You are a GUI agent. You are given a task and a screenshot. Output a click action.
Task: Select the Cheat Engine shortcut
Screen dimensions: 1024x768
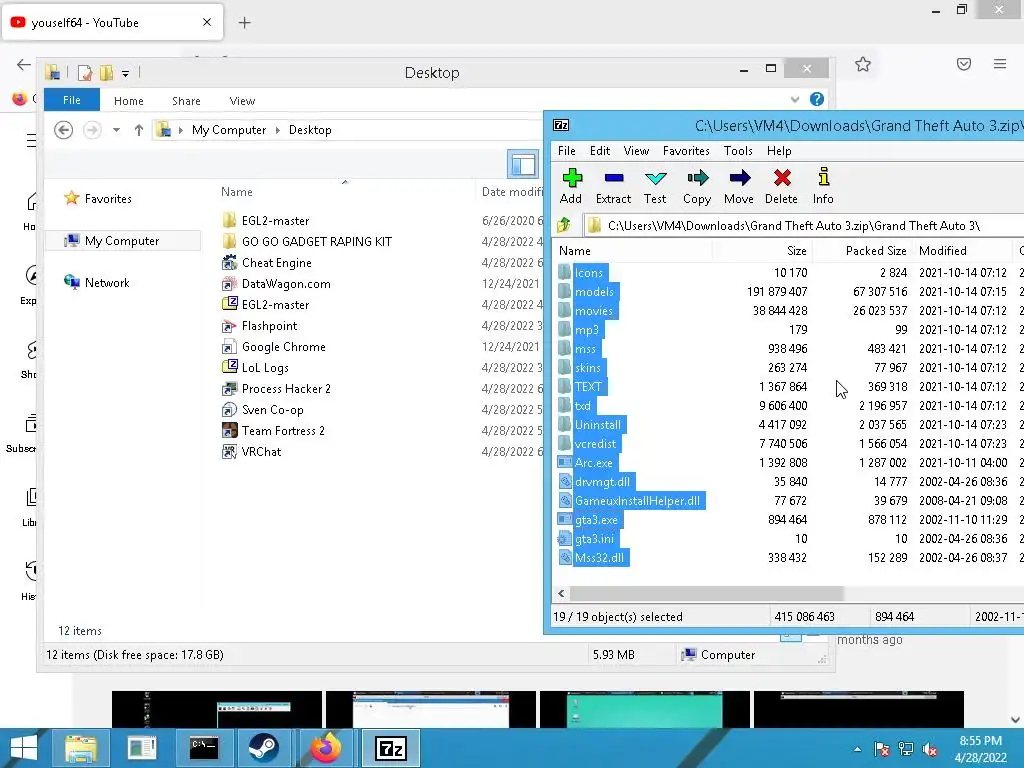[x=276, y=263]
